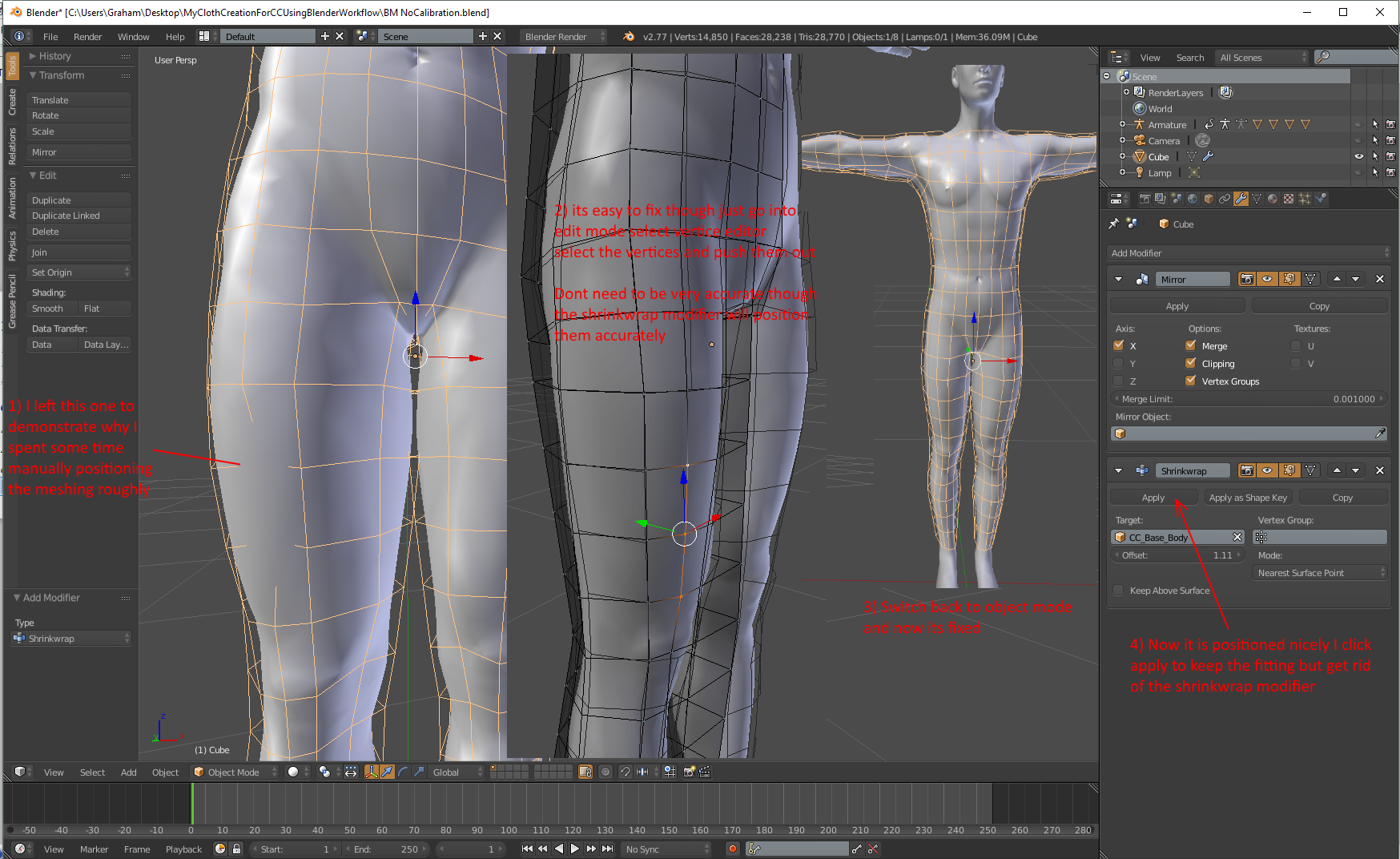Open the Select menu in 3D view header
This screenshot has height=859, width=1400.
pos(92,772)
